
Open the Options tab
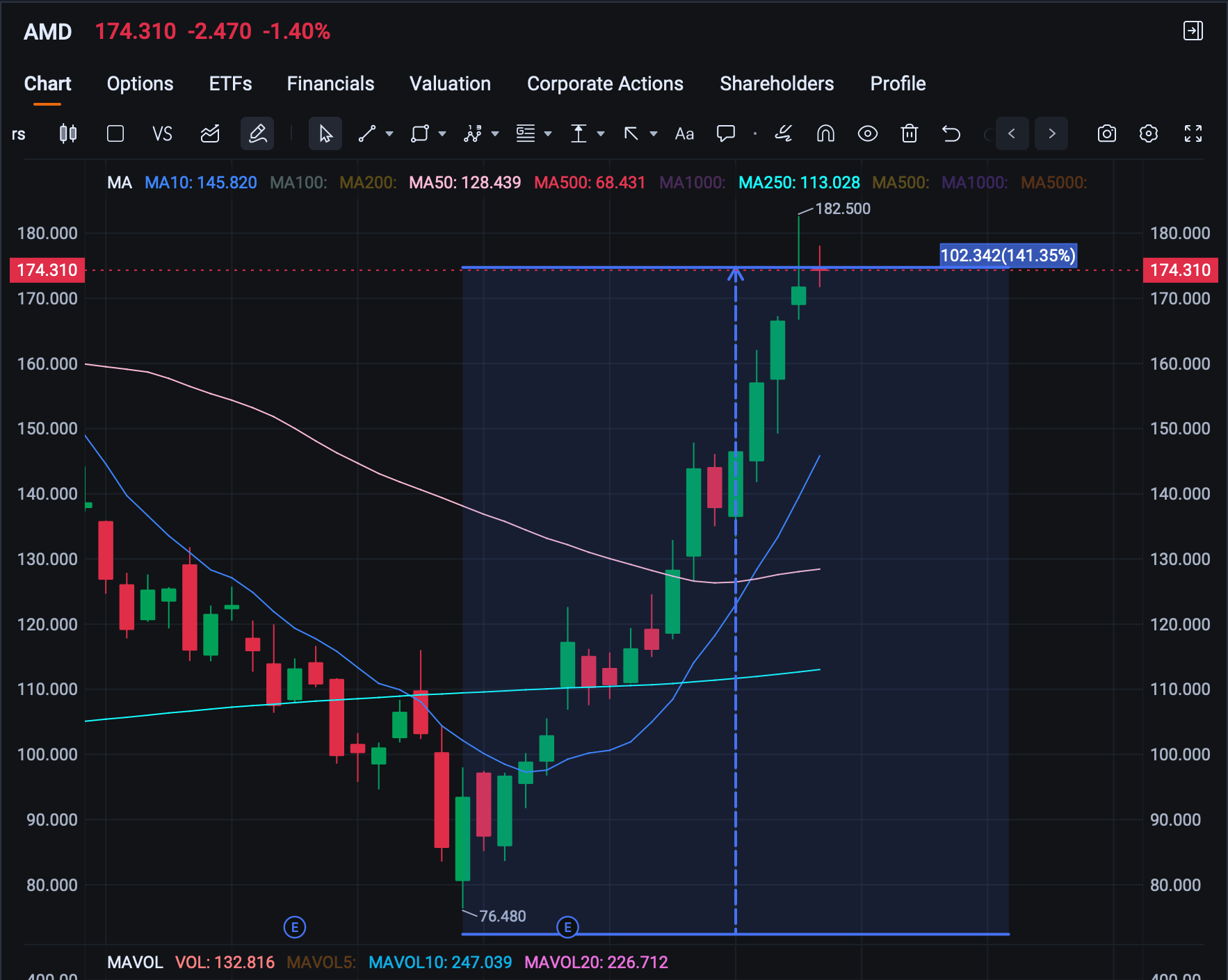[140, 83]
